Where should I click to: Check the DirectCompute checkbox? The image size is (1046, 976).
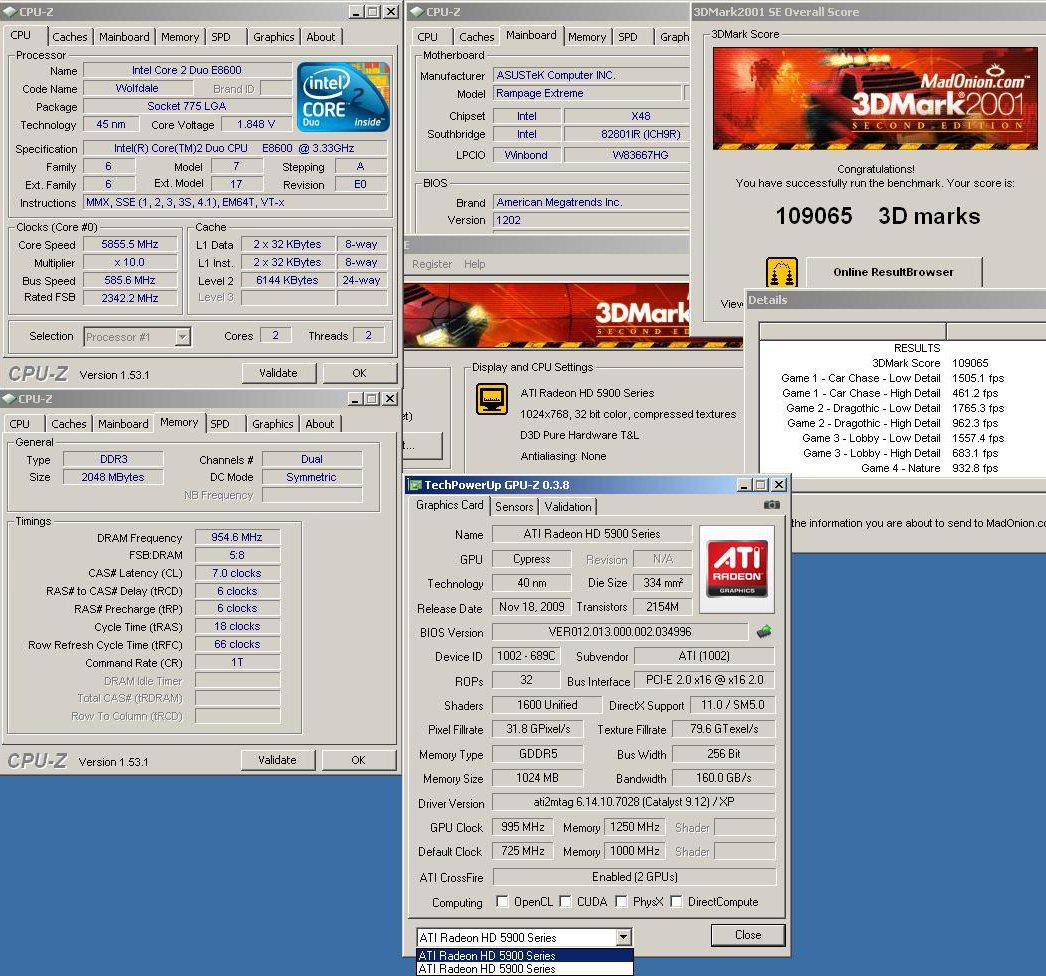point(676,901)
